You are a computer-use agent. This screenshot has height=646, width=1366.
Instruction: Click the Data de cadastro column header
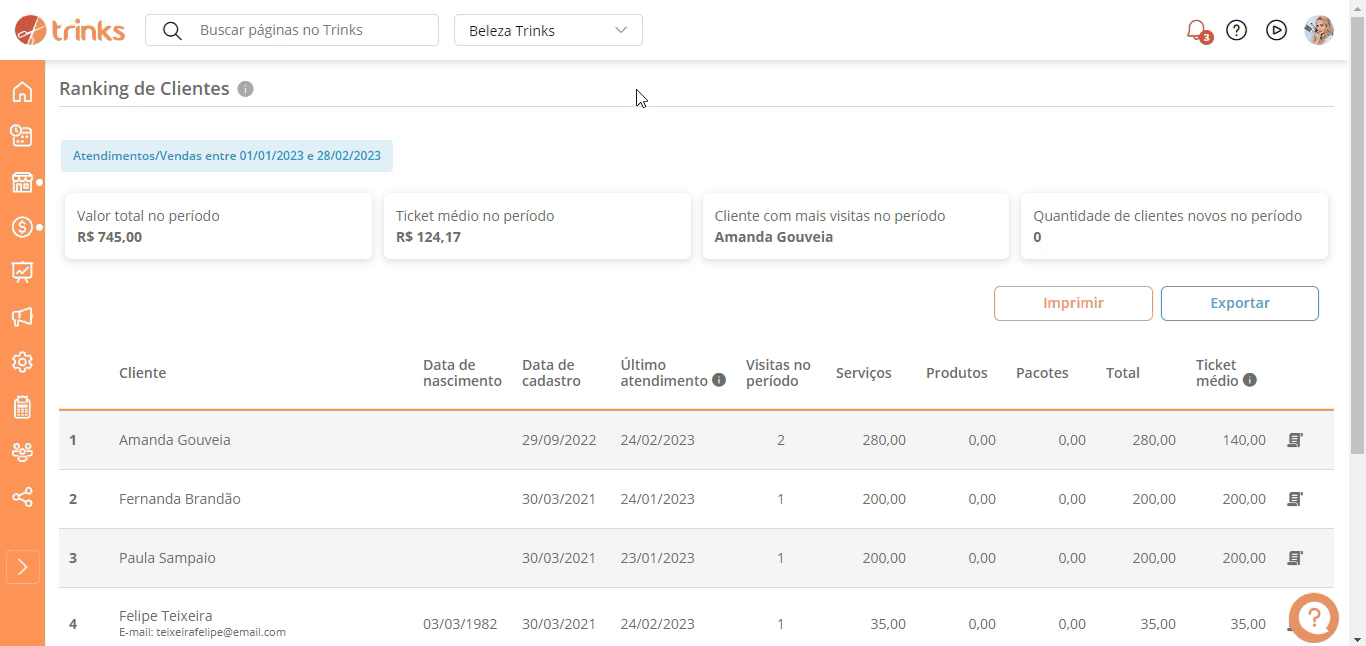[x=551, y=373]
